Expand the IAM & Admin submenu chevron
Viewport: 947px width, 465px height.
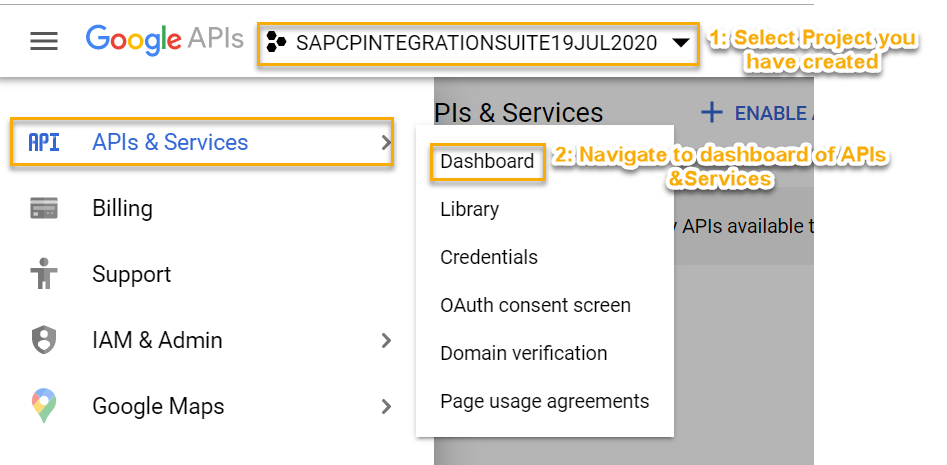pyautogui.click(x=386, y=341)
